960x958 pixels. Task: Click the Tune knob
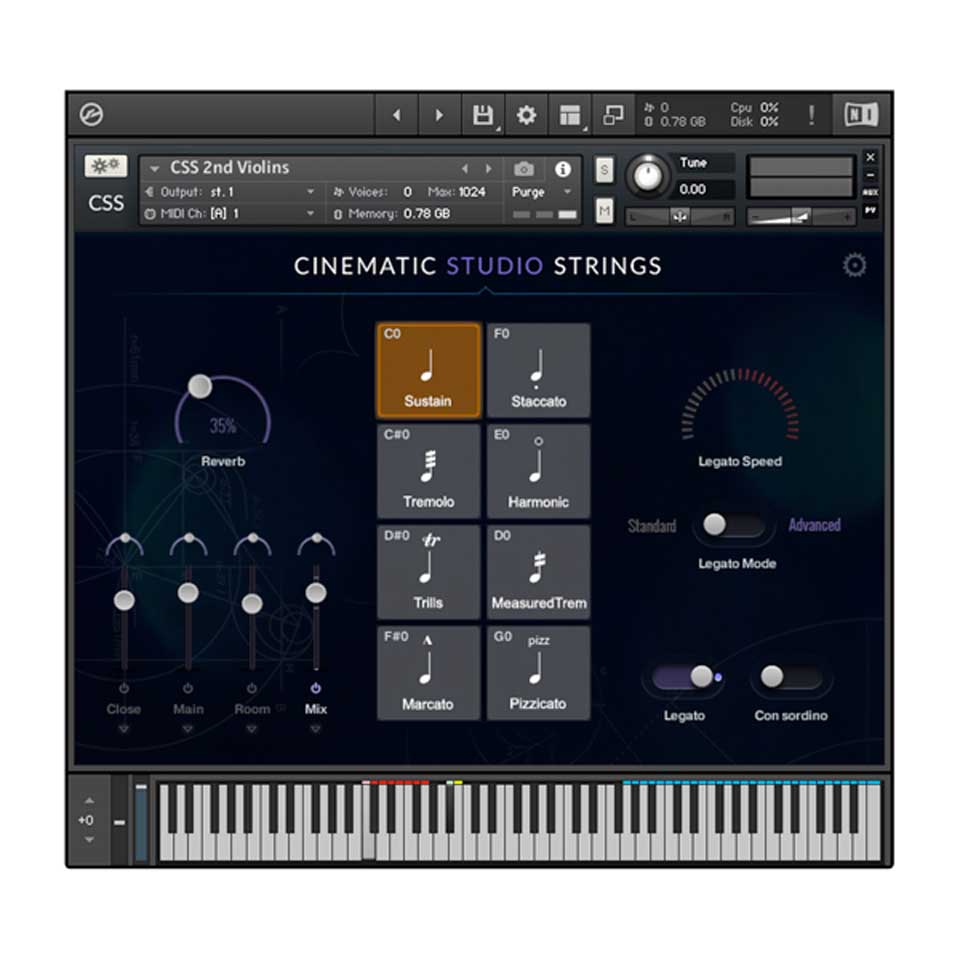pyautogui.click(x=650, y=176)
